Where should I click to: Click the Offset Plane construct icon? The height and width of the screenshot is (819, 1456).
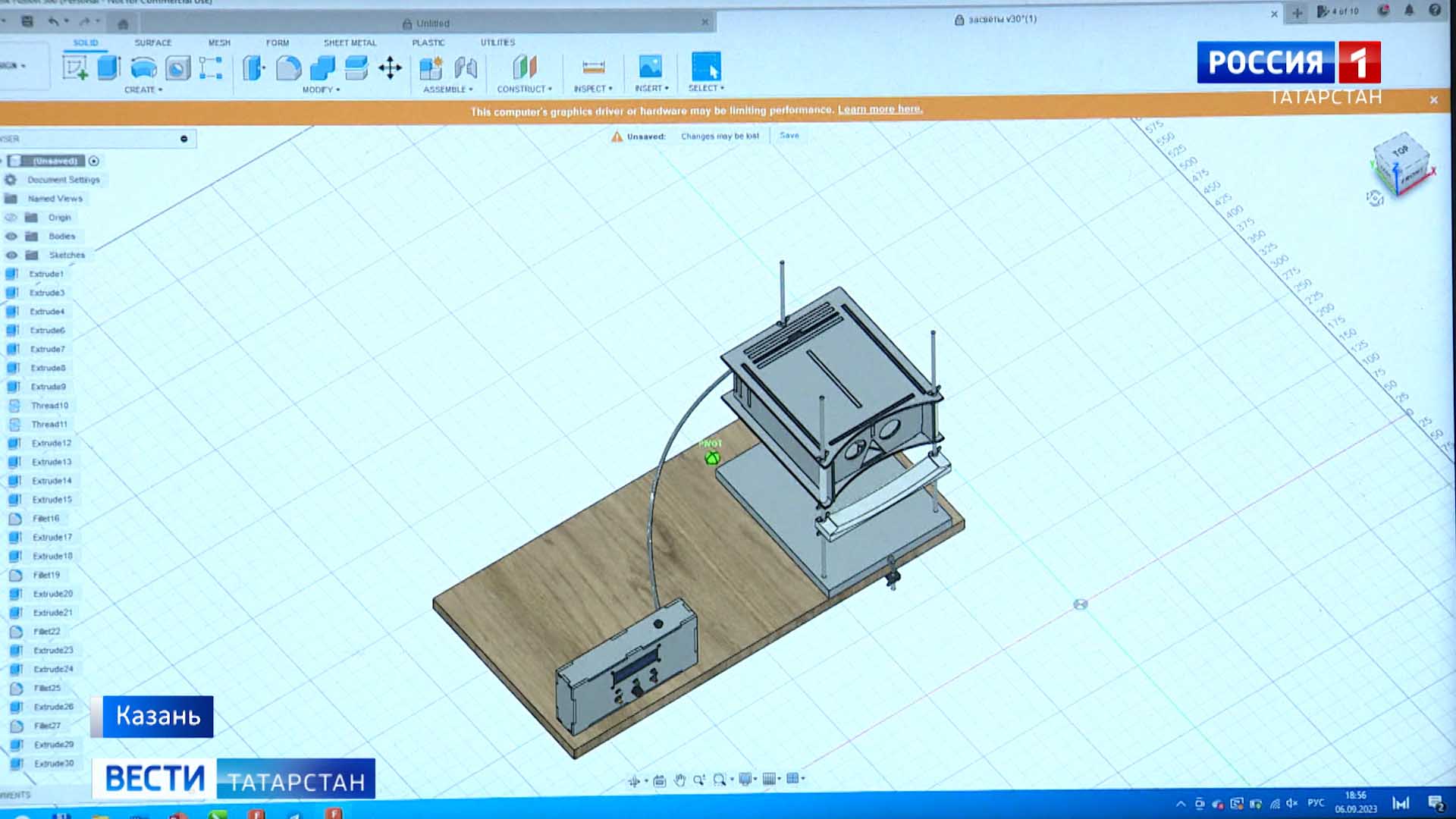[x=525, y=67]
